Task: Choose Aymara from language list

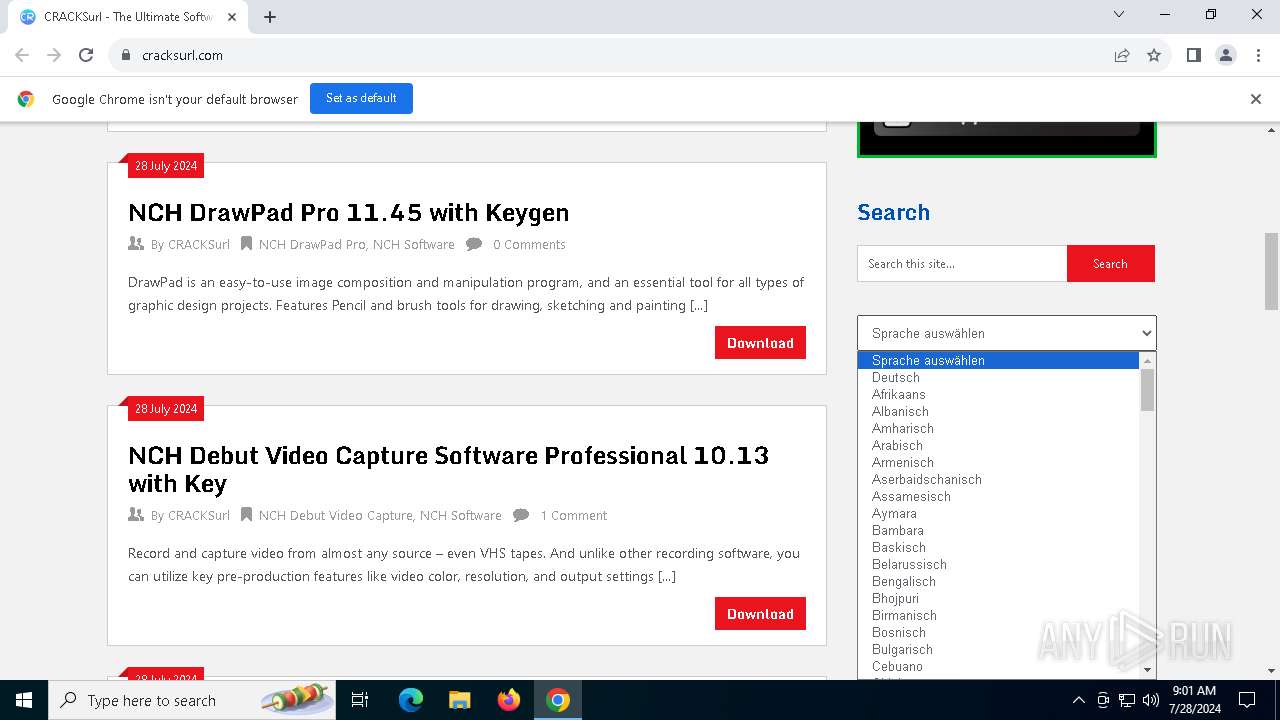Action: (998, 513)
